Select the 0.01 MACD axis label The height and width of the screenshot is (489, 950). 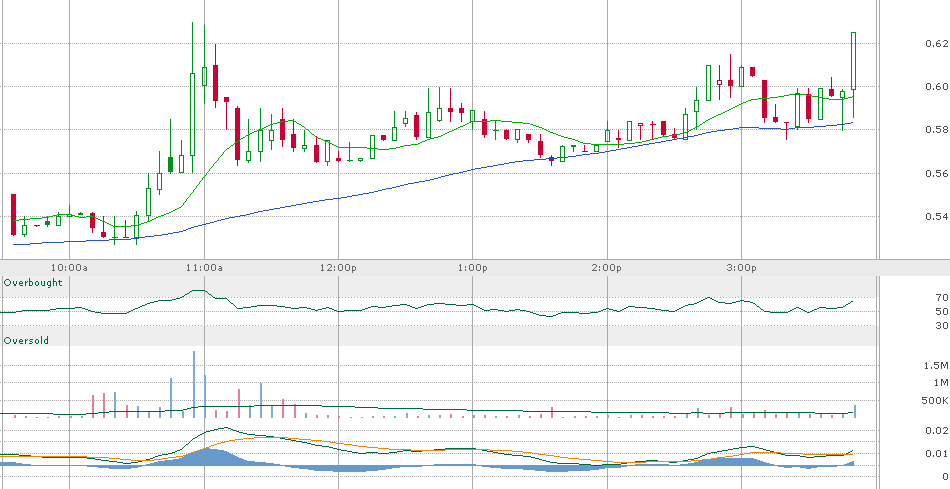click(x=937, y=453)
